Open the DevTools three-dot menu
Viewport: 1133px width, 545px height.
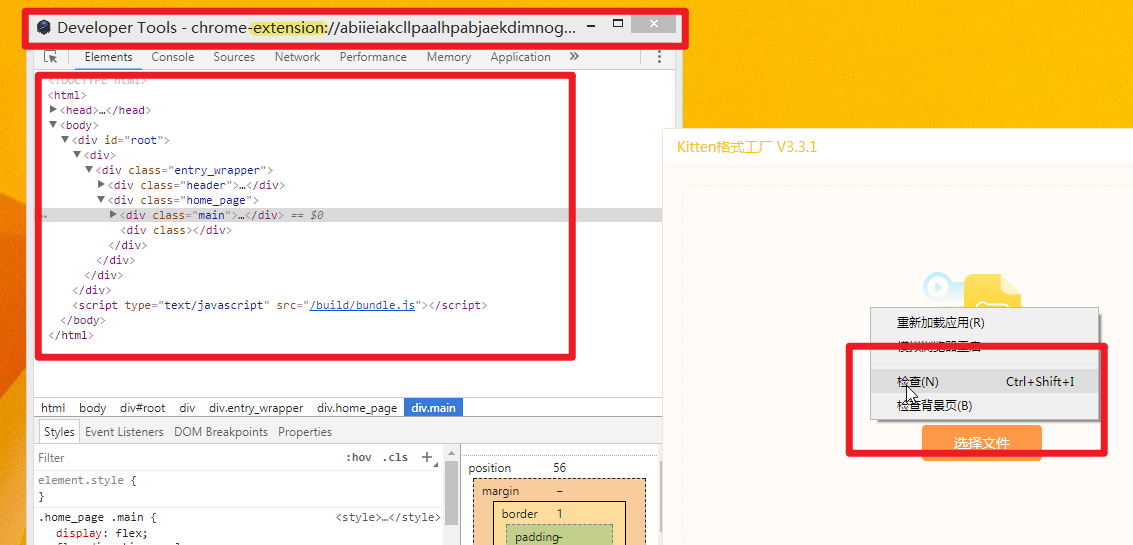point(659,57)
